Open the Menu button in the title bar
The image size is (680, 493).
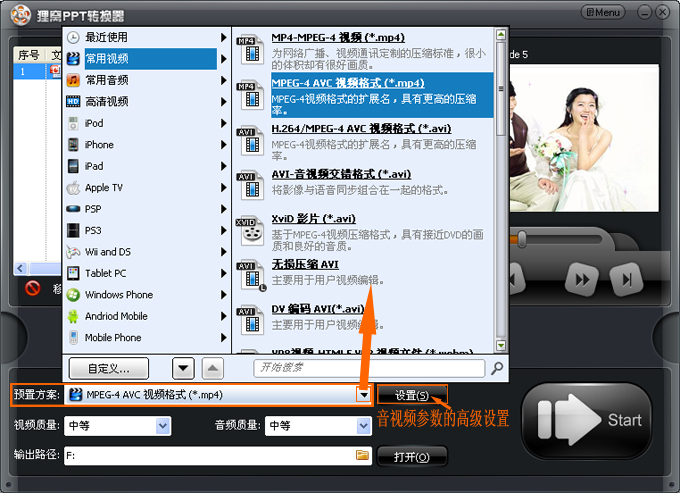602,12
